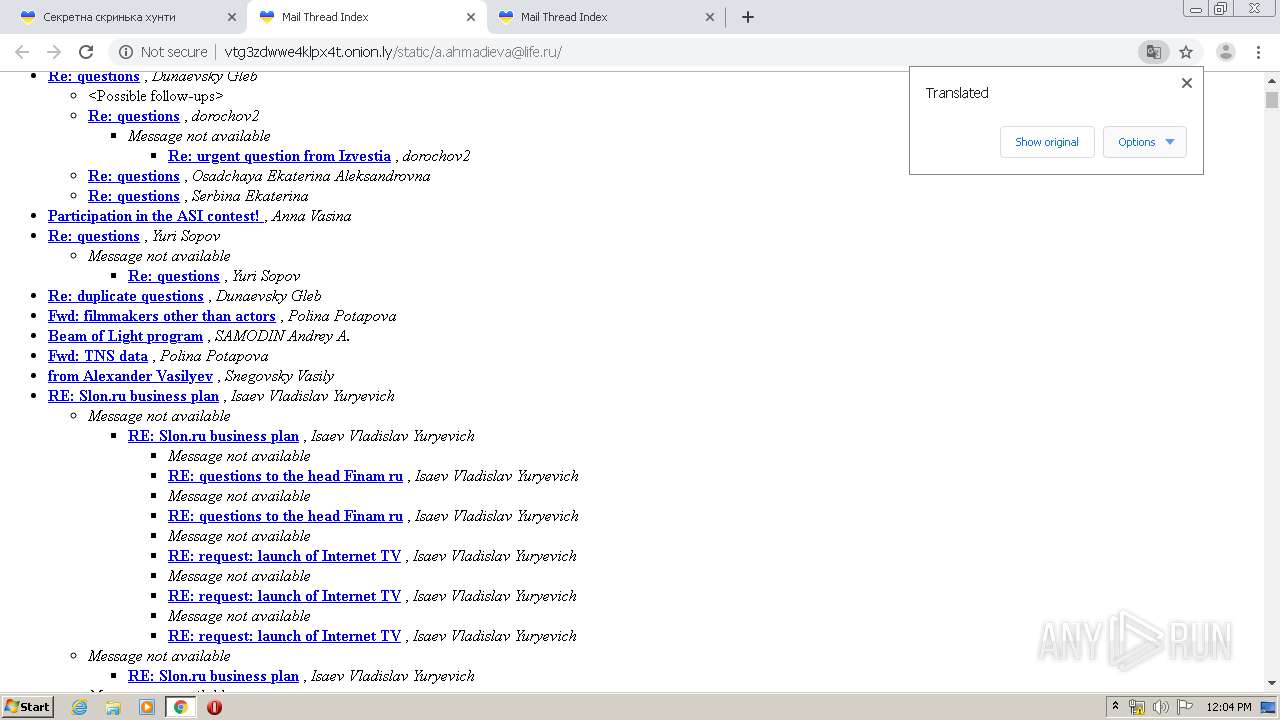The image size is (1280, 720).
Task: Open the Chrome profile avatar
Action: (1225, 52)
